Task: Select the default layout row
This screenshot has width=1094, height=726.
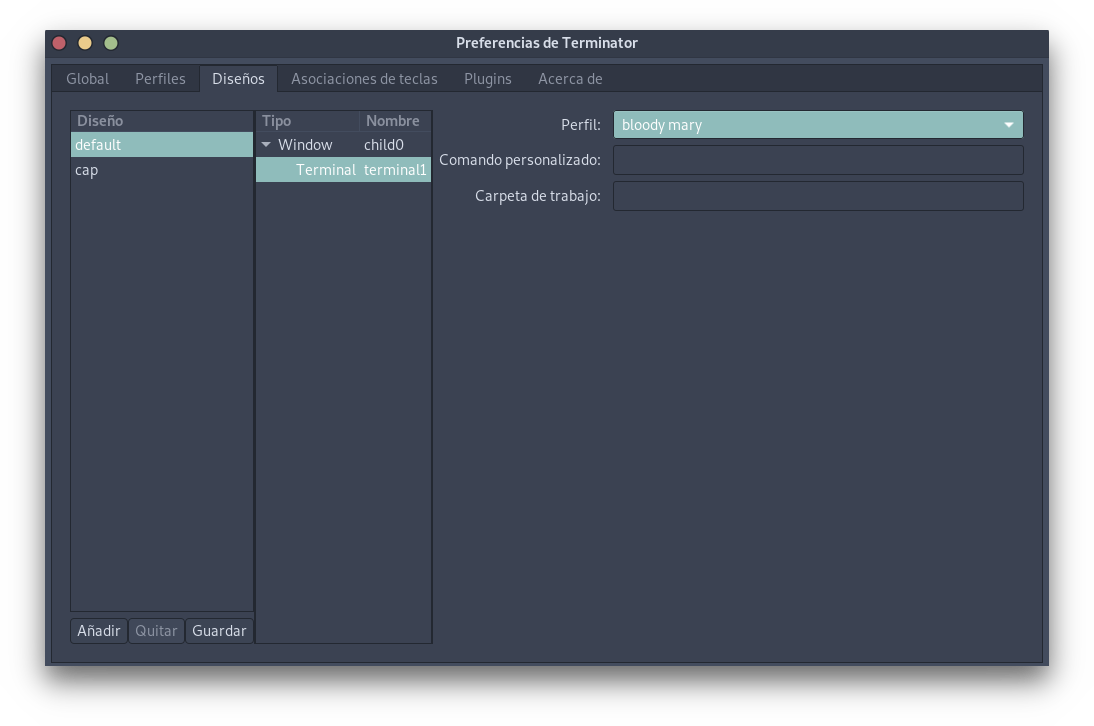Action: click(162, 144)
